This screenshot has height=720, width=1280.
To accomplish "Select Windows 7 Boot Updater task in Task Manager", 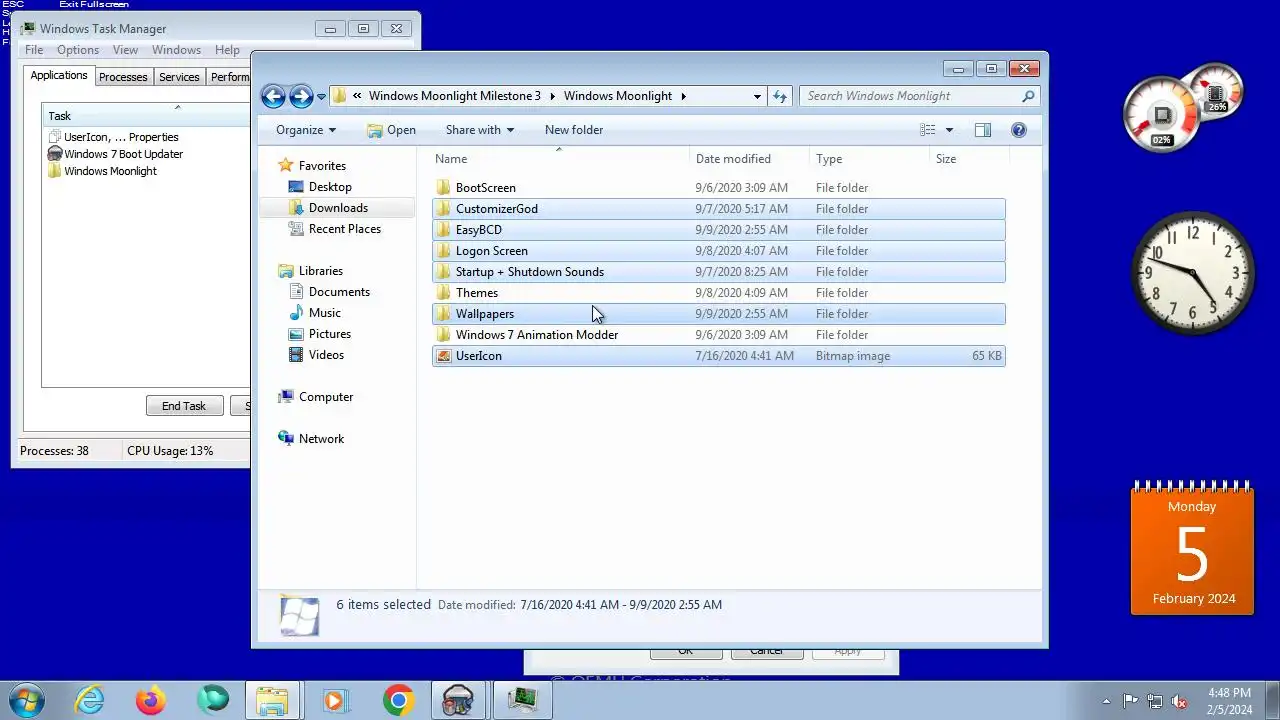I will (123, 154).
